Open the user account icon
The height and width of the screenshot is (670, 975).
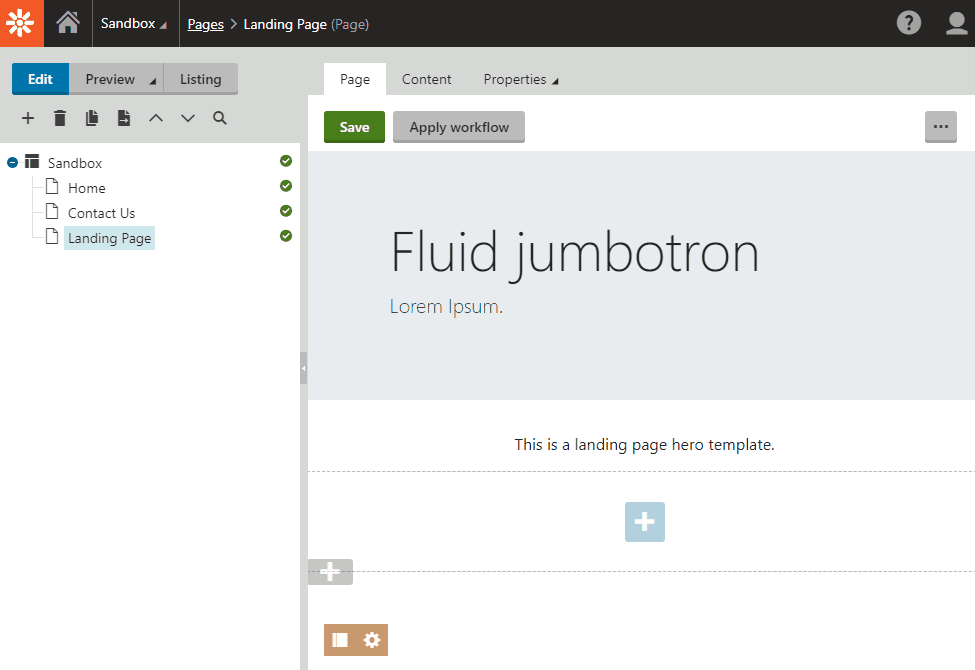tap(956, 23)
